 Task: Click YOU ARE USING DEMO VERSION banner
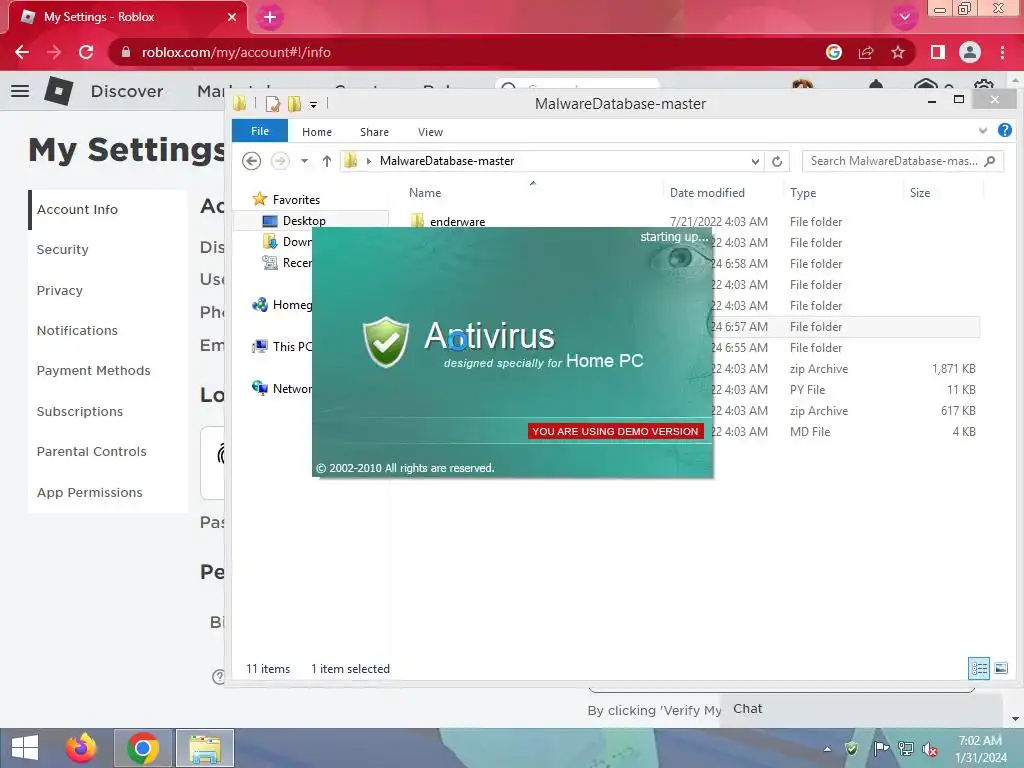pyautogui.click(x=615, y=432)
